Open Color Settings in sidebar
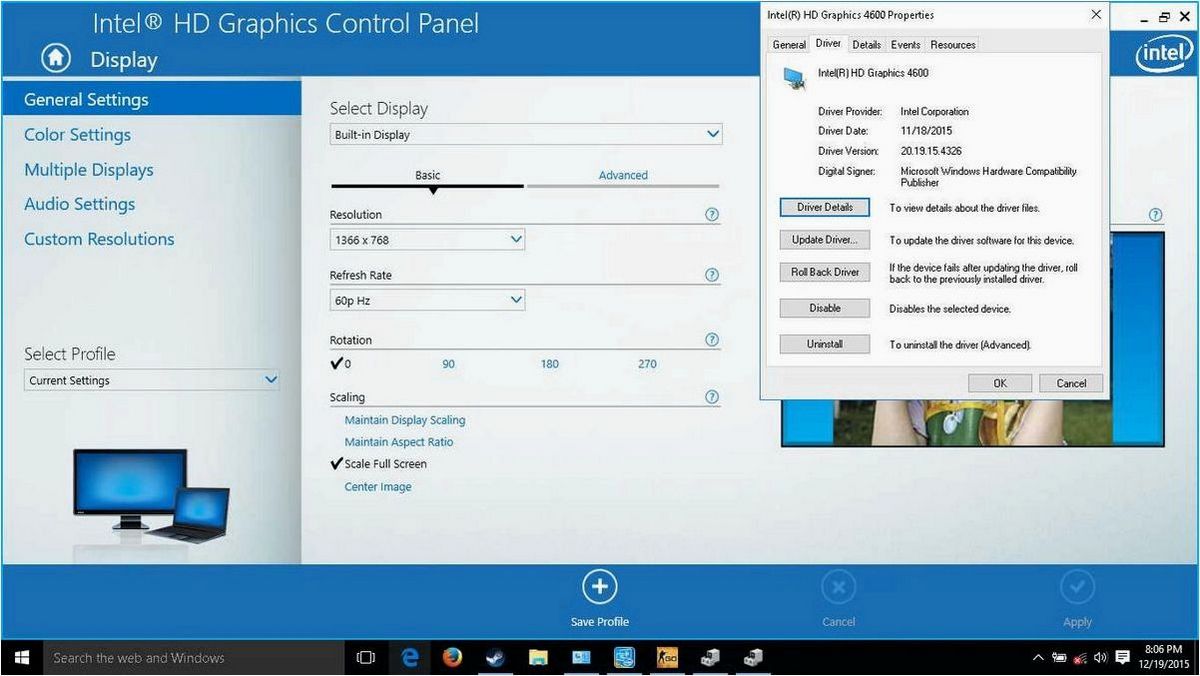The height and width of the screenshot is (676, 1200). coord(78,135)
